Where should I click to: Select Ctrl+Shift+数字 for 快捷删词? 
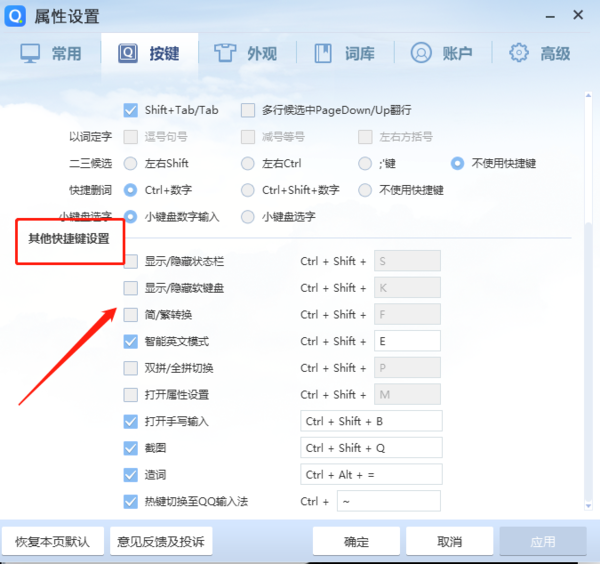coord(248,190)
